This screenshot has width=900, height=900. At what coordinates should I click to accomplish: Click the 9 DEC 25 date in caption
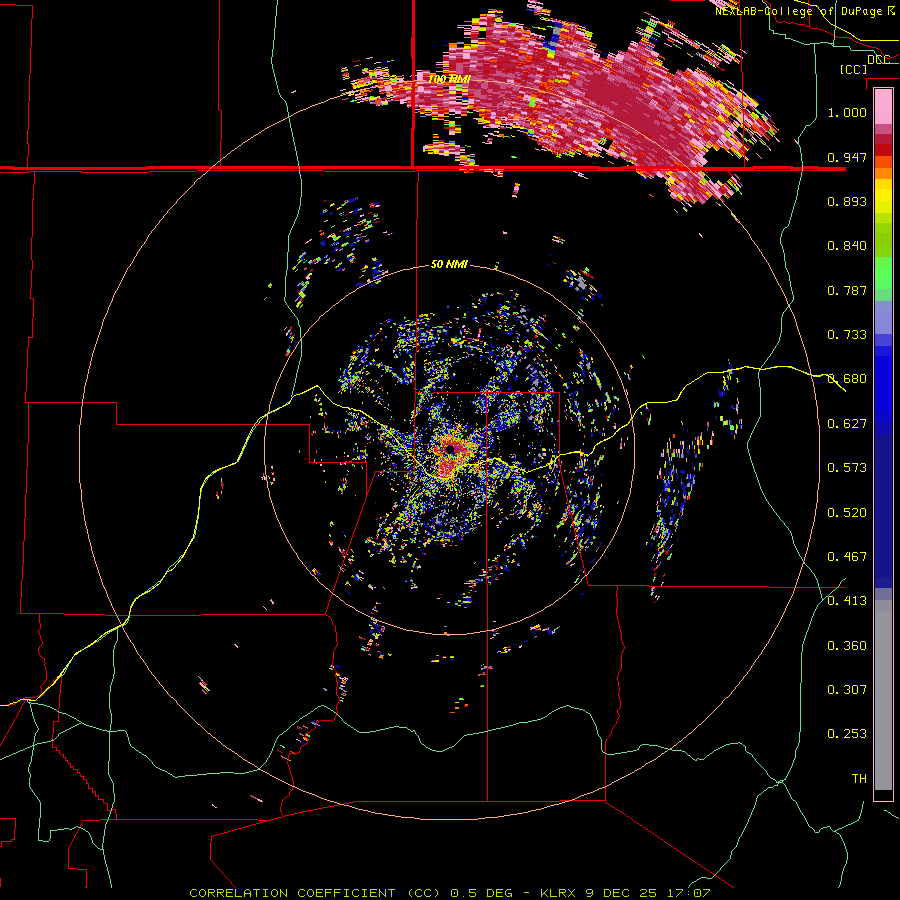pyautogui.click(x=622, y=893)
